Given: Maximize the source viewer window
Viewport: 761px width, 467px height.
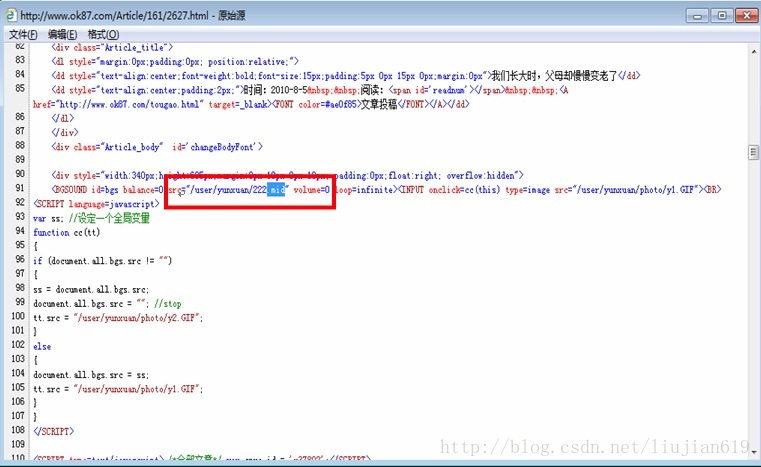Looking at the screenshot, I should point(722,16).
